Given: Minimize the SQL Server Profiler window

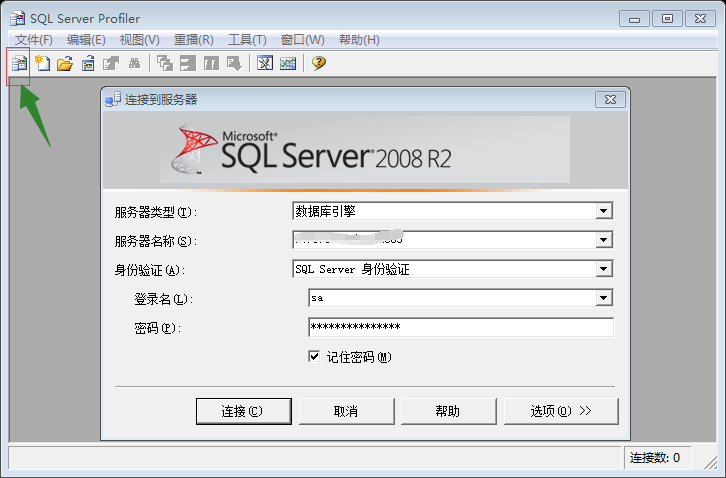Looking at the screenshot, I should pyautogui.click(x=634, y=19).
